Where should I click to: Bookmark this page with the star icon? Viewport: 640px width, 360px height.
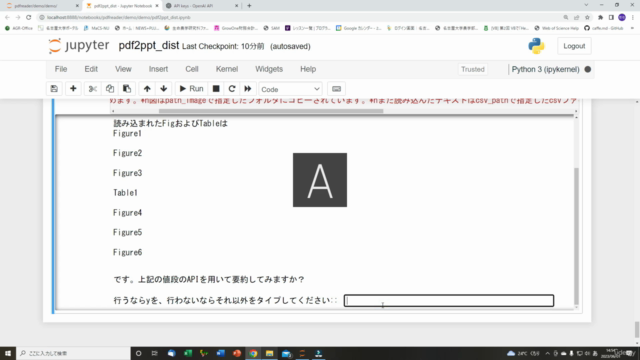(587, 18)
